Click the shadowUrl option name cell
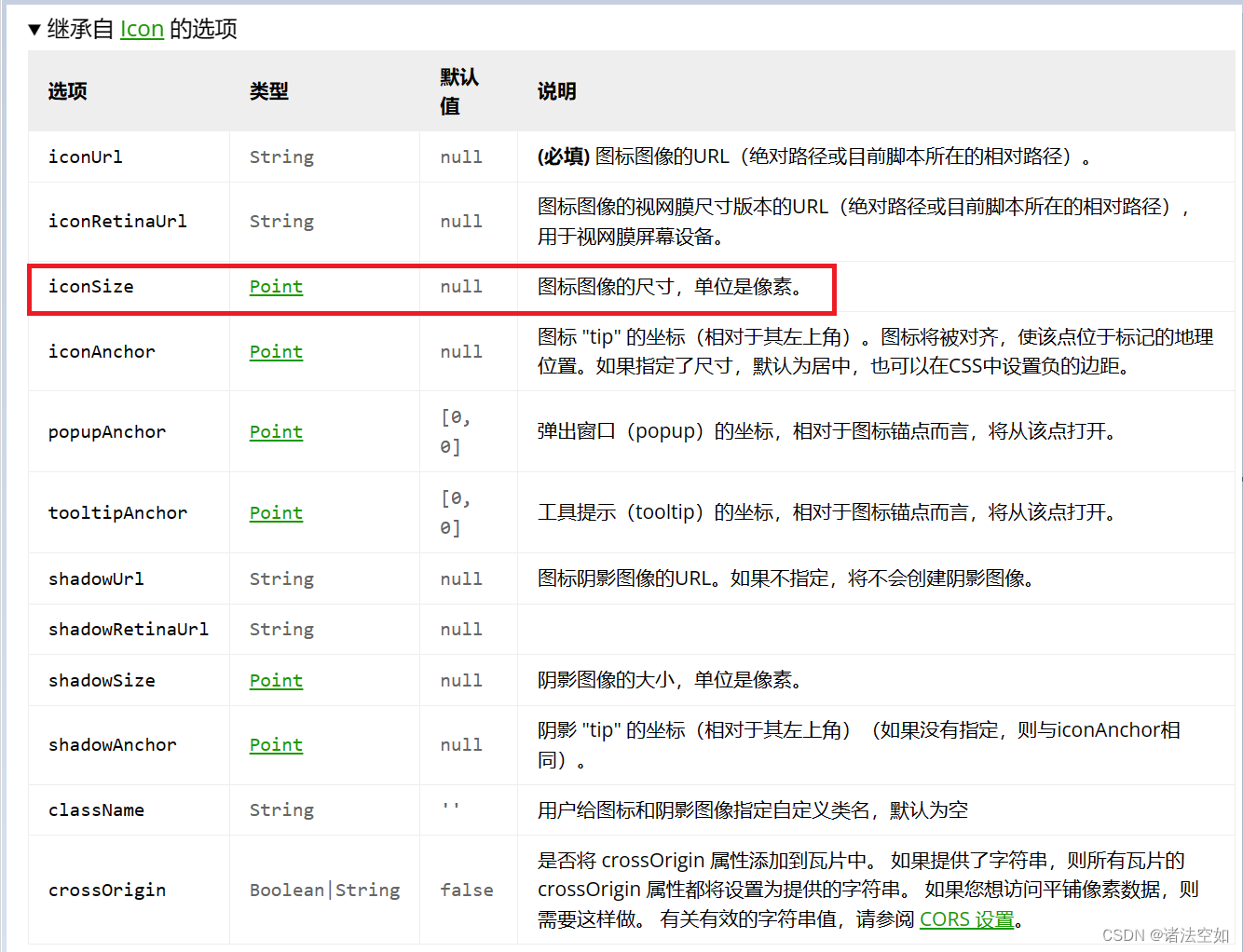Screen dimensions: 1243x952 [x=96, y=578]
